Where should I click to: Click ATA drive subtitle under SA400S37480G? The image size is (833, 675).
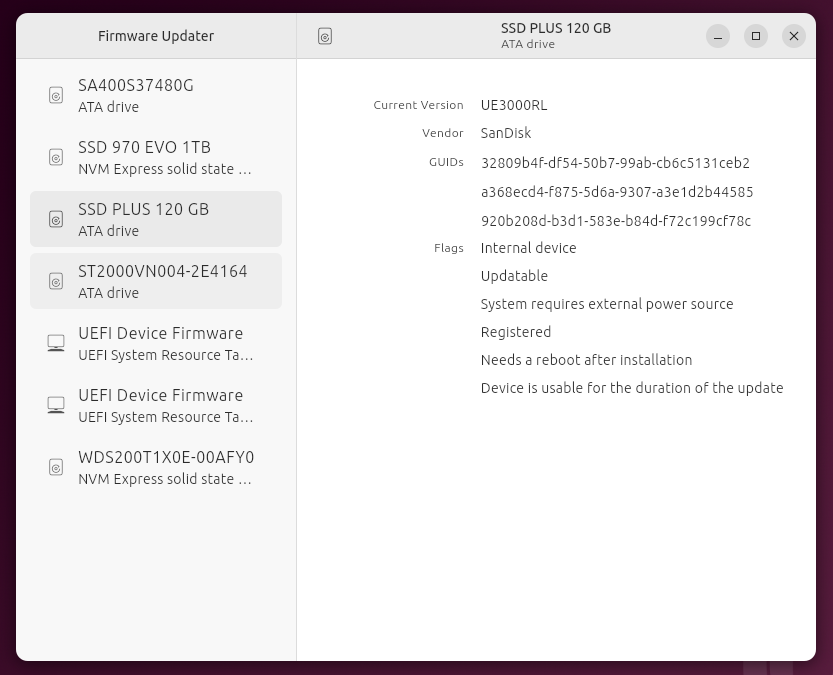(108, 107)
